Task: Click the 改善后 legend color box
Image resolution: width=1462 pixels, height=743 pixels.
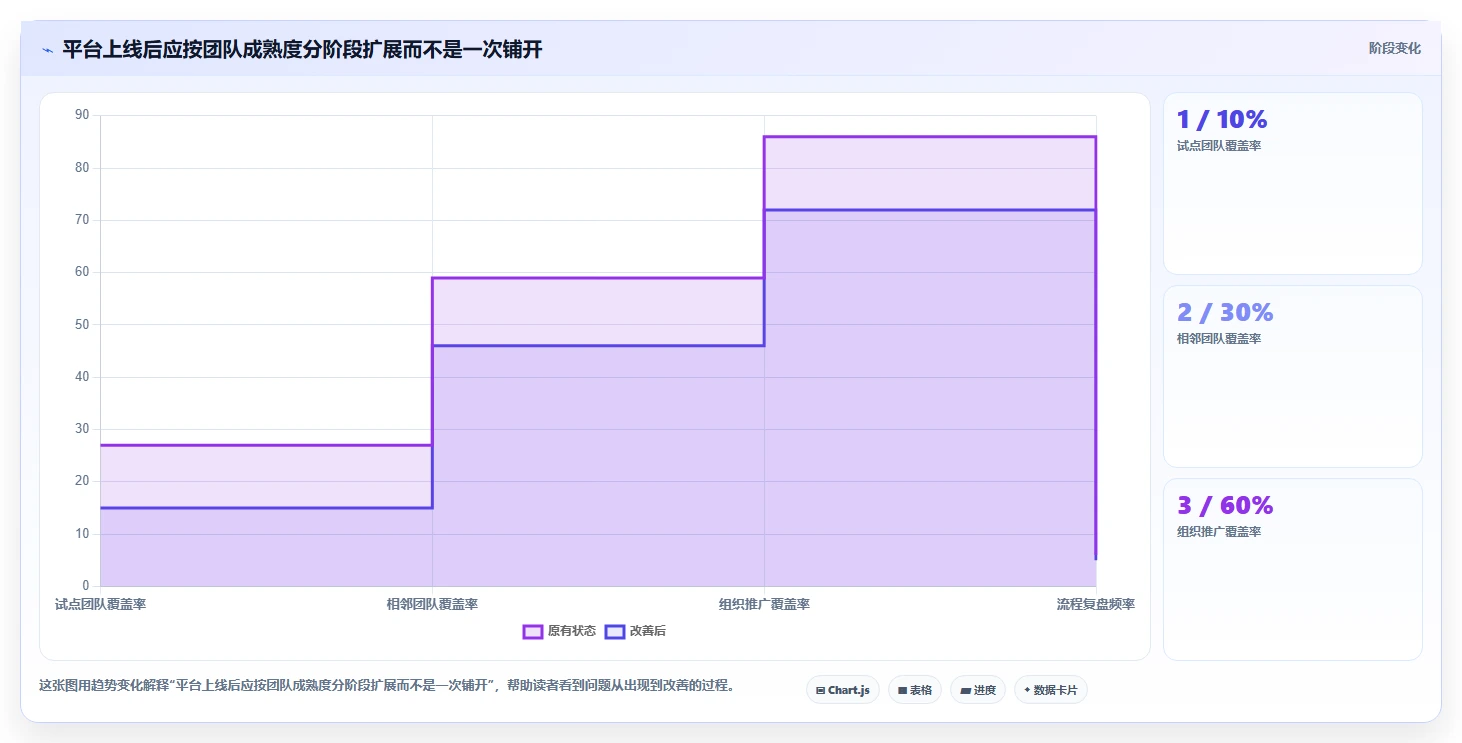Action: pos(615,631)
